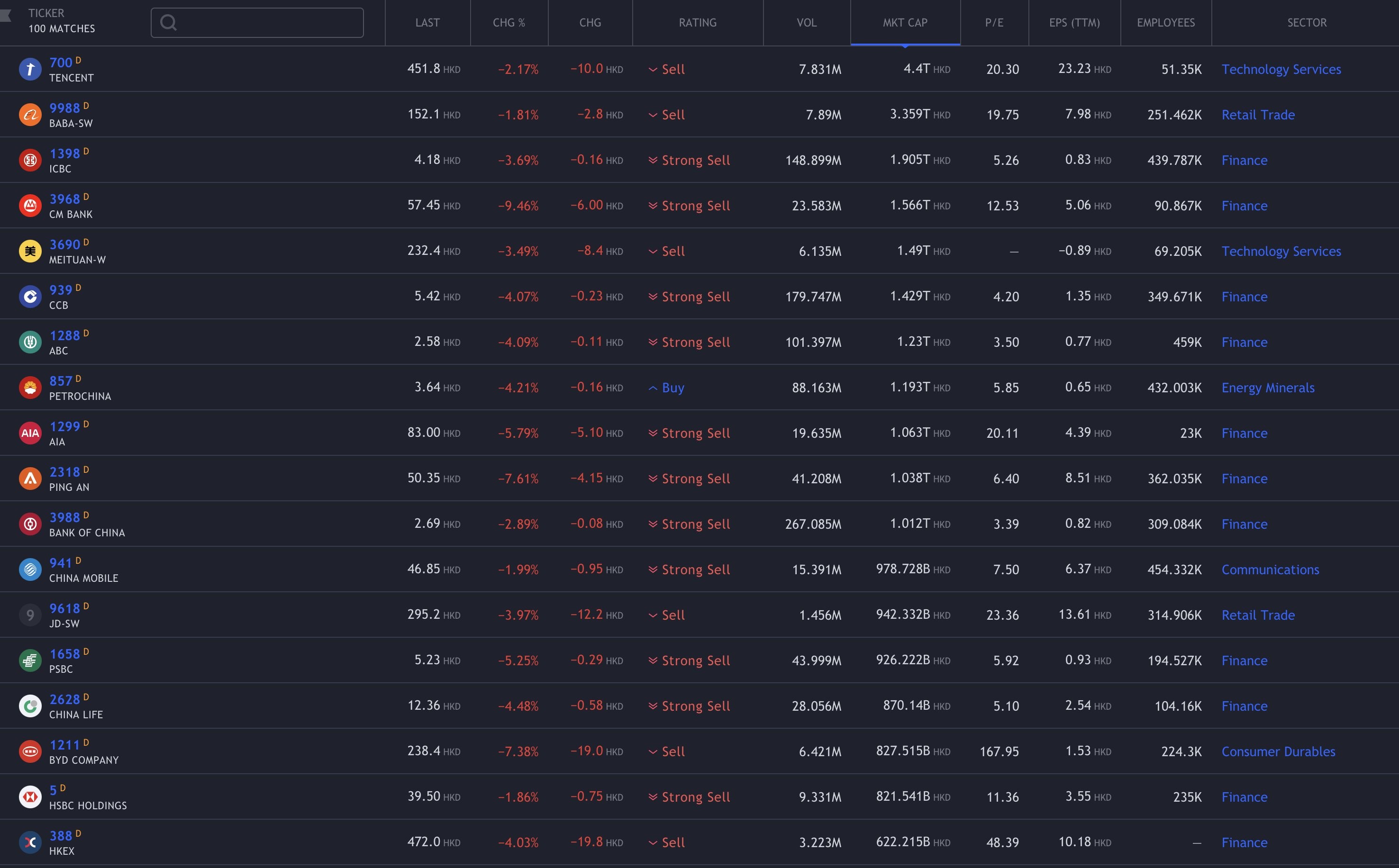
Task: Click the AIA red logo icon
Action: tap(30, 433)
